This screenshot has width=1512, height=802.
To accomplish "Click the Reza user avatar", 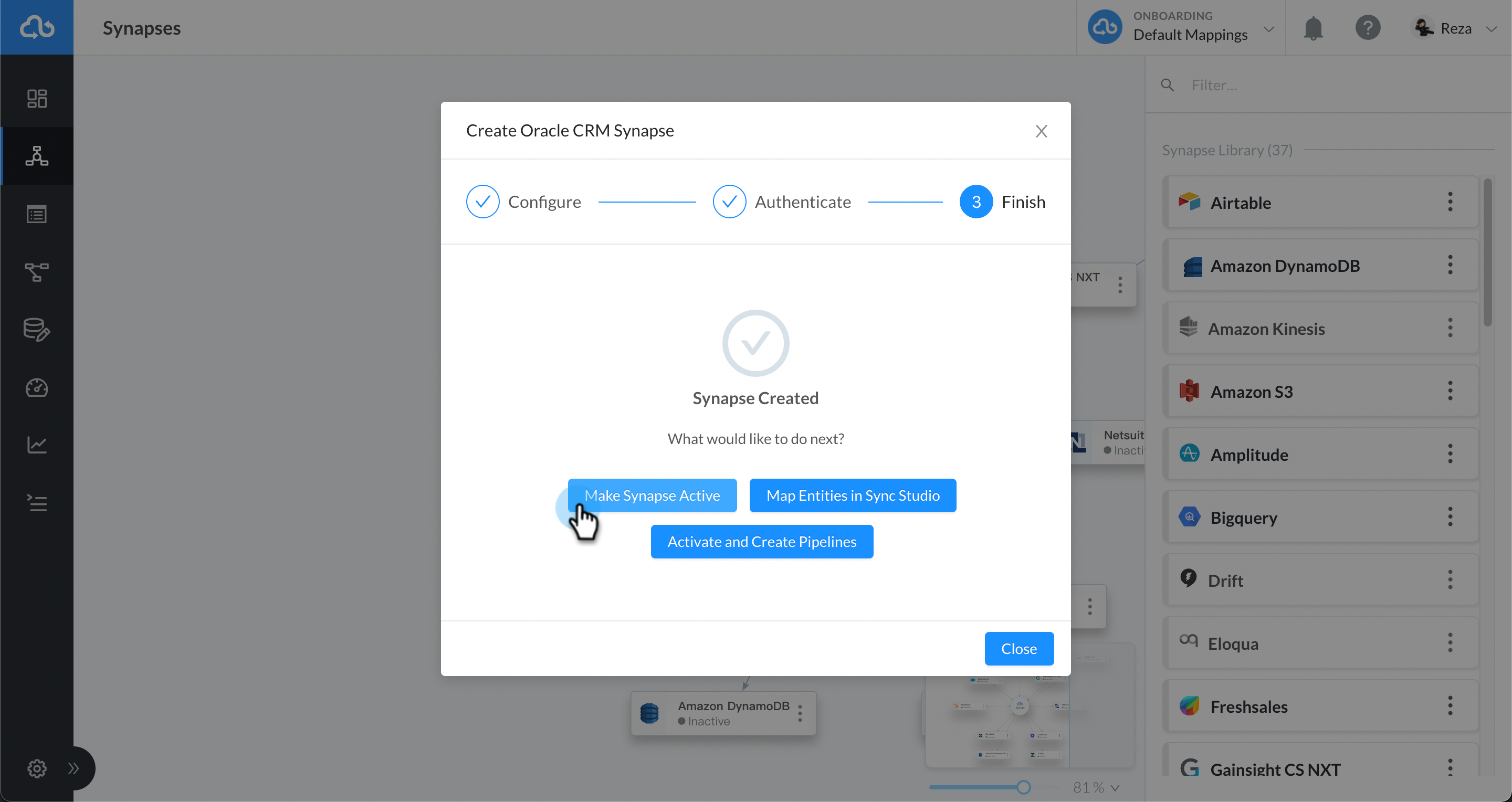I will tap(1423, 28).
